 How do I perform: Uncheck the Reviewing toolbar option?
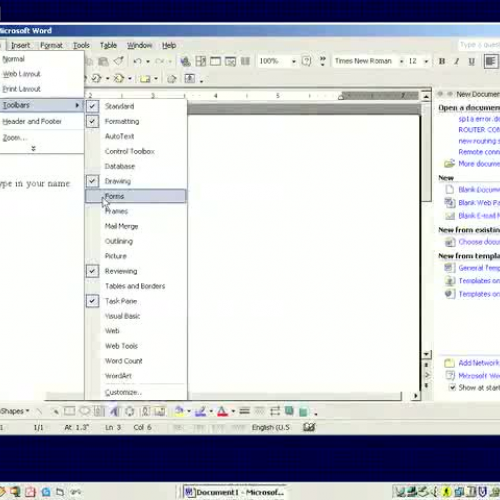pyautogui.click(x=92, y=271)
